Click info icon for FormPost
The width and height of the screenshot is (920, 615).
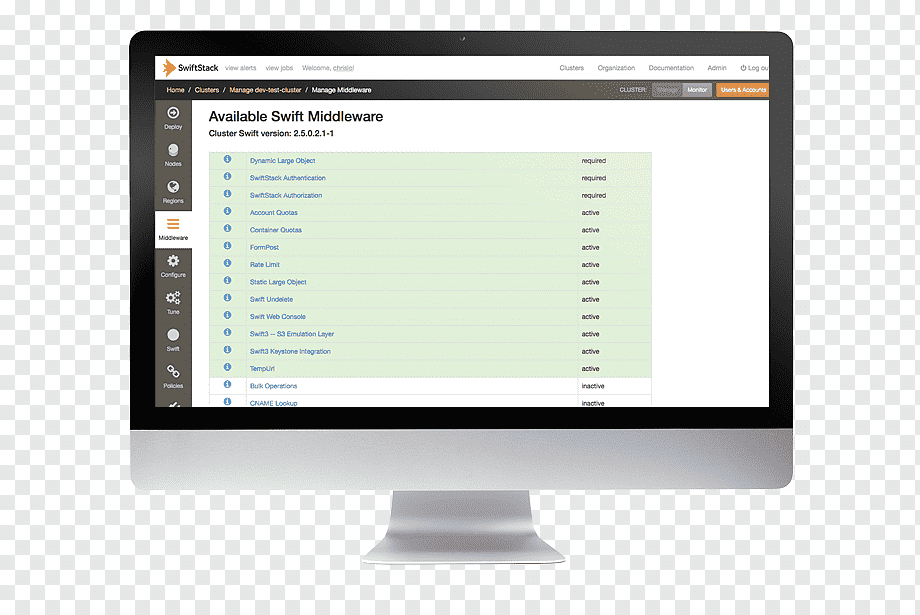228,246
